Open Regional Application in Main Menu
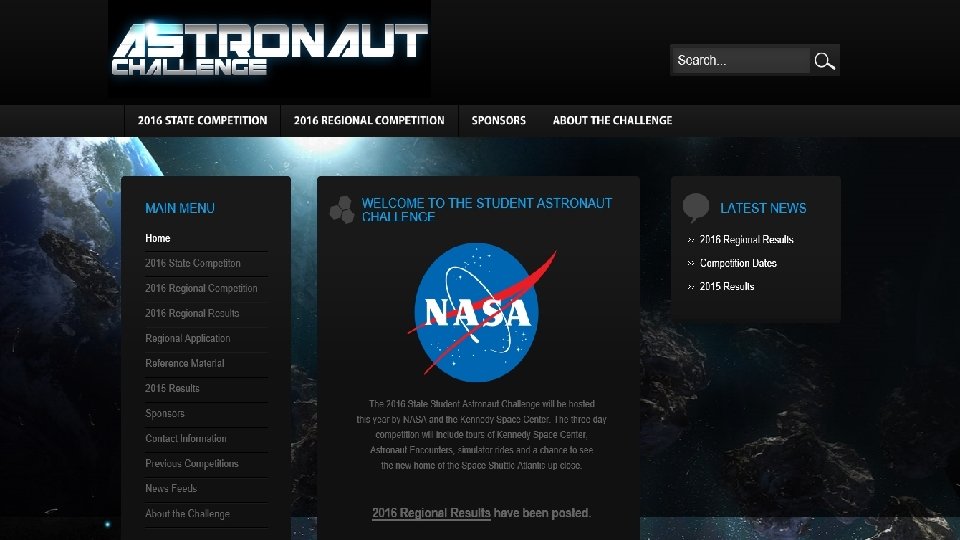The image size is (960, 540). (188, 339)
